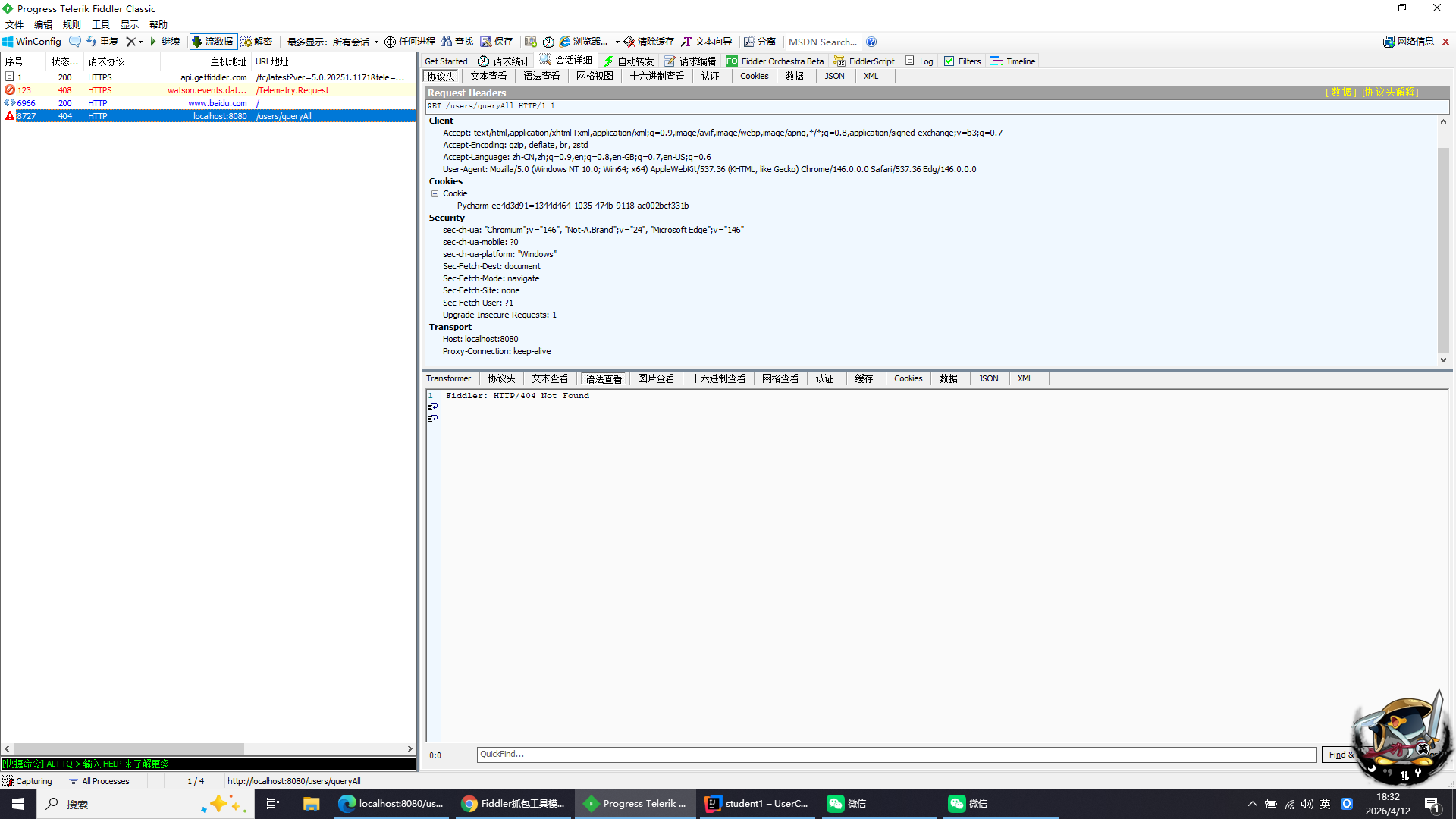Open the 规则 menu
This screenshot has height=819, width=1456.
pyautogui.click(x=71, y=24)
